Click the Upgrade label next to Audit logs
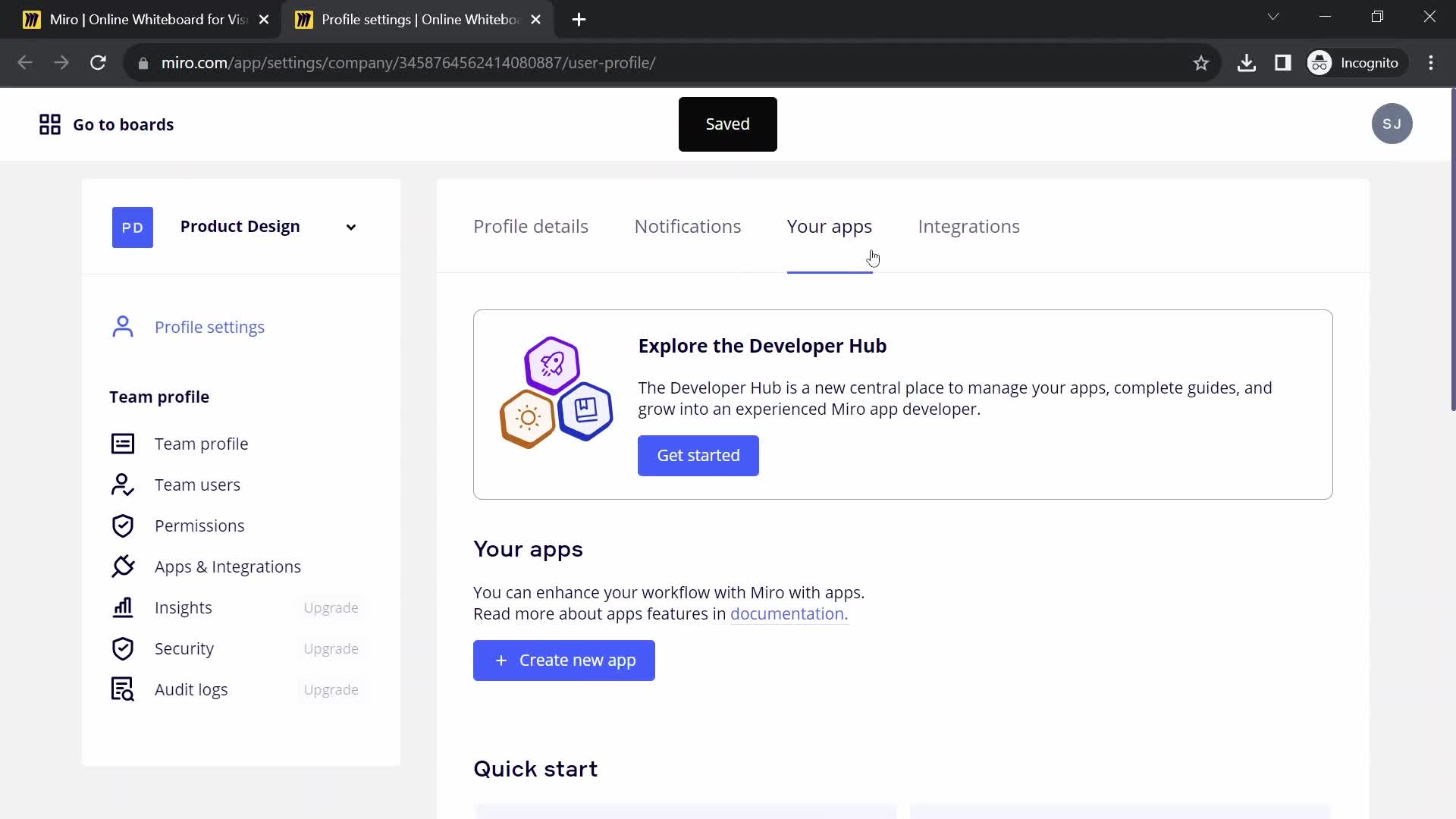1456x819 pixels. [331, 690]
